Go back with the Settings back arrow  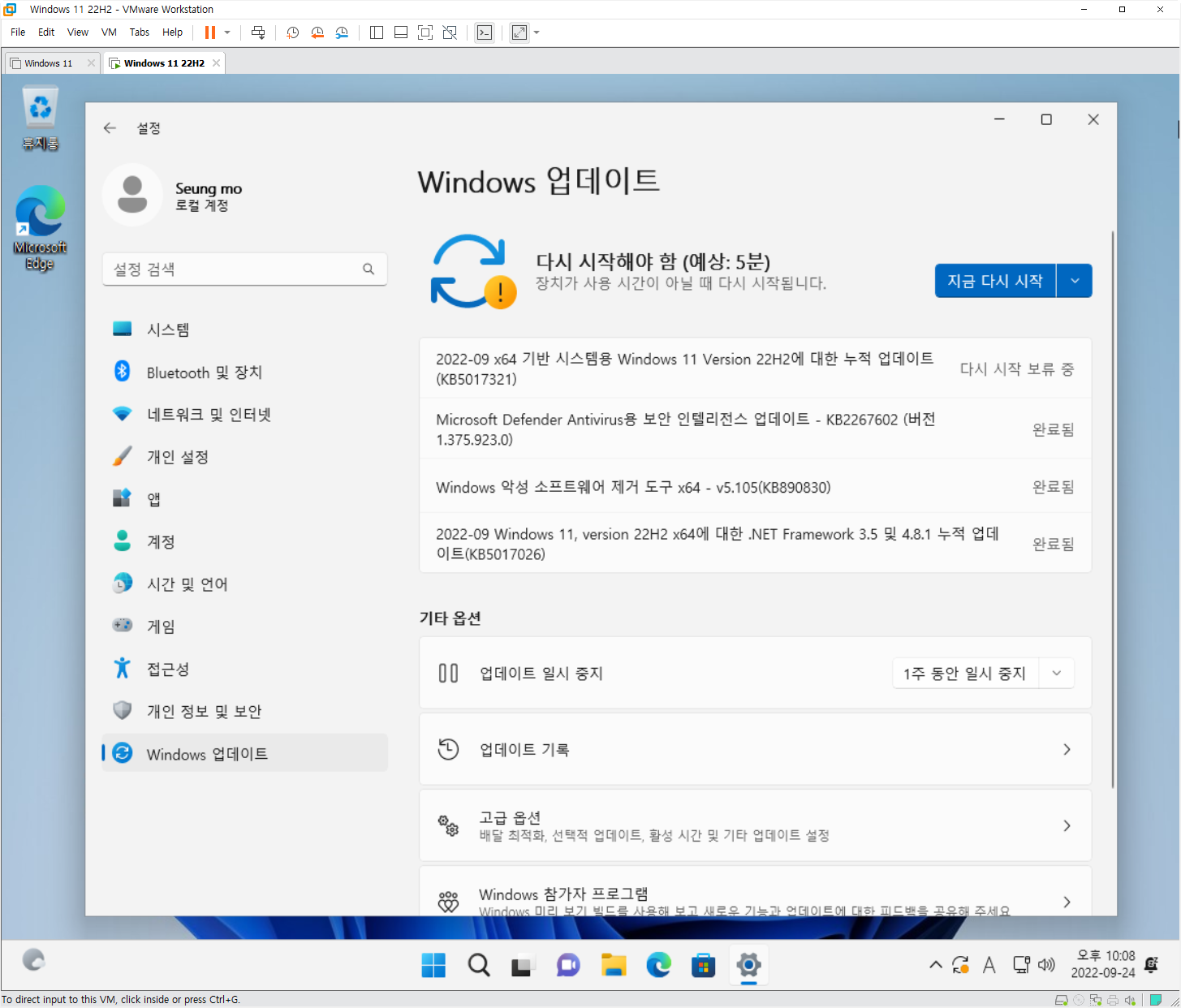110,128
